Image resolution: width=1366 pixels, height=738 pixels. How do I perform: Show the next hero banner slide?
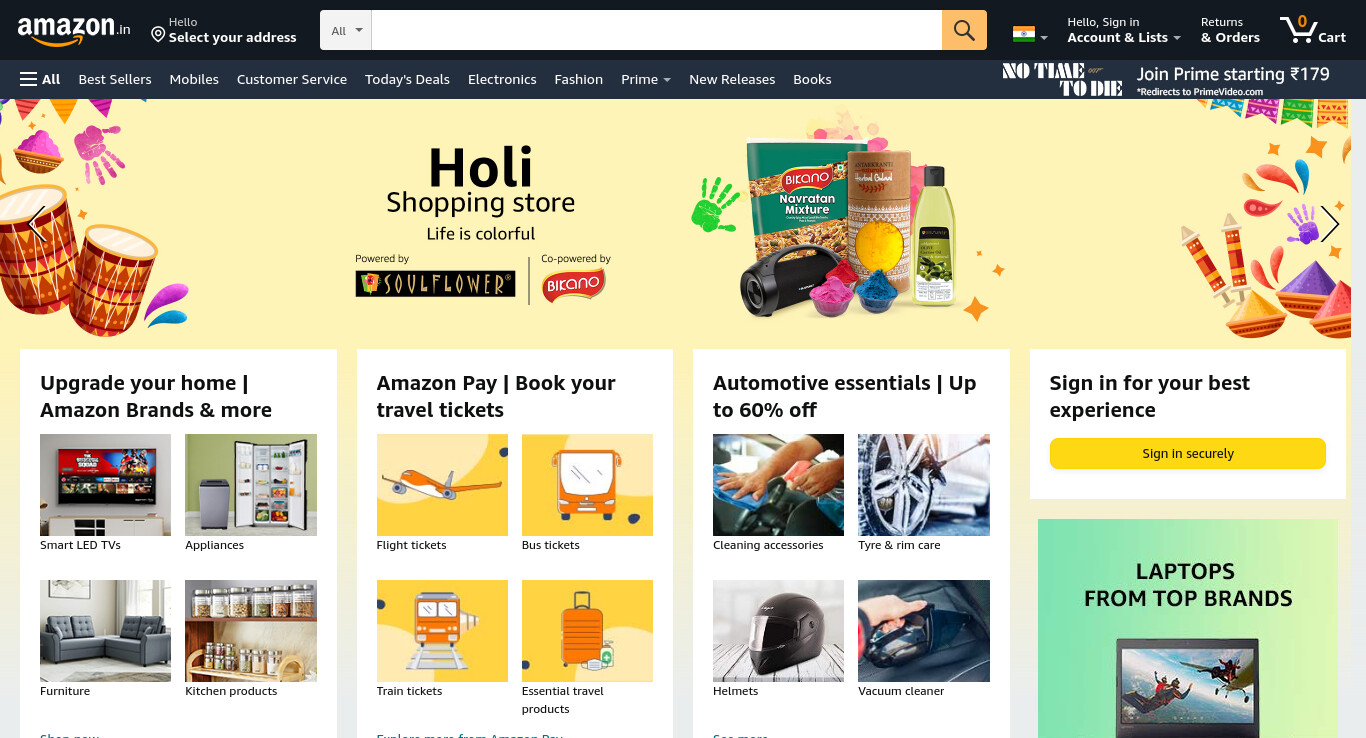pyautogui.click(x=1329, y=224)
